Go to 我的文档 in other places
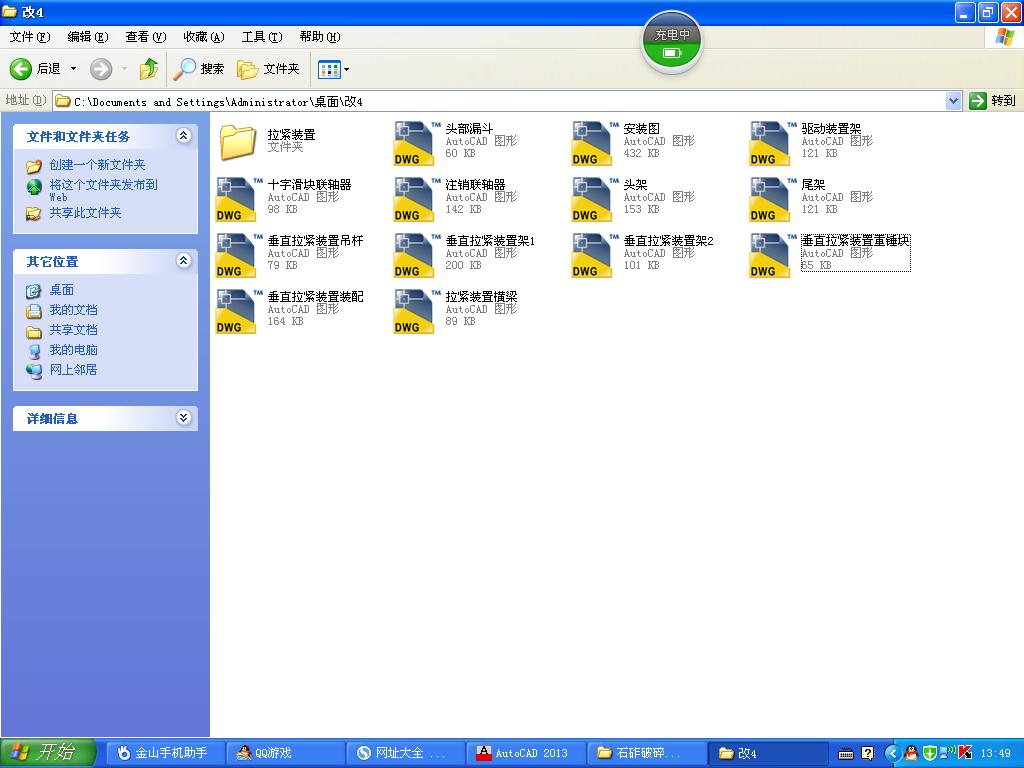Viewport: 1024px width, 768px height. 73,310
